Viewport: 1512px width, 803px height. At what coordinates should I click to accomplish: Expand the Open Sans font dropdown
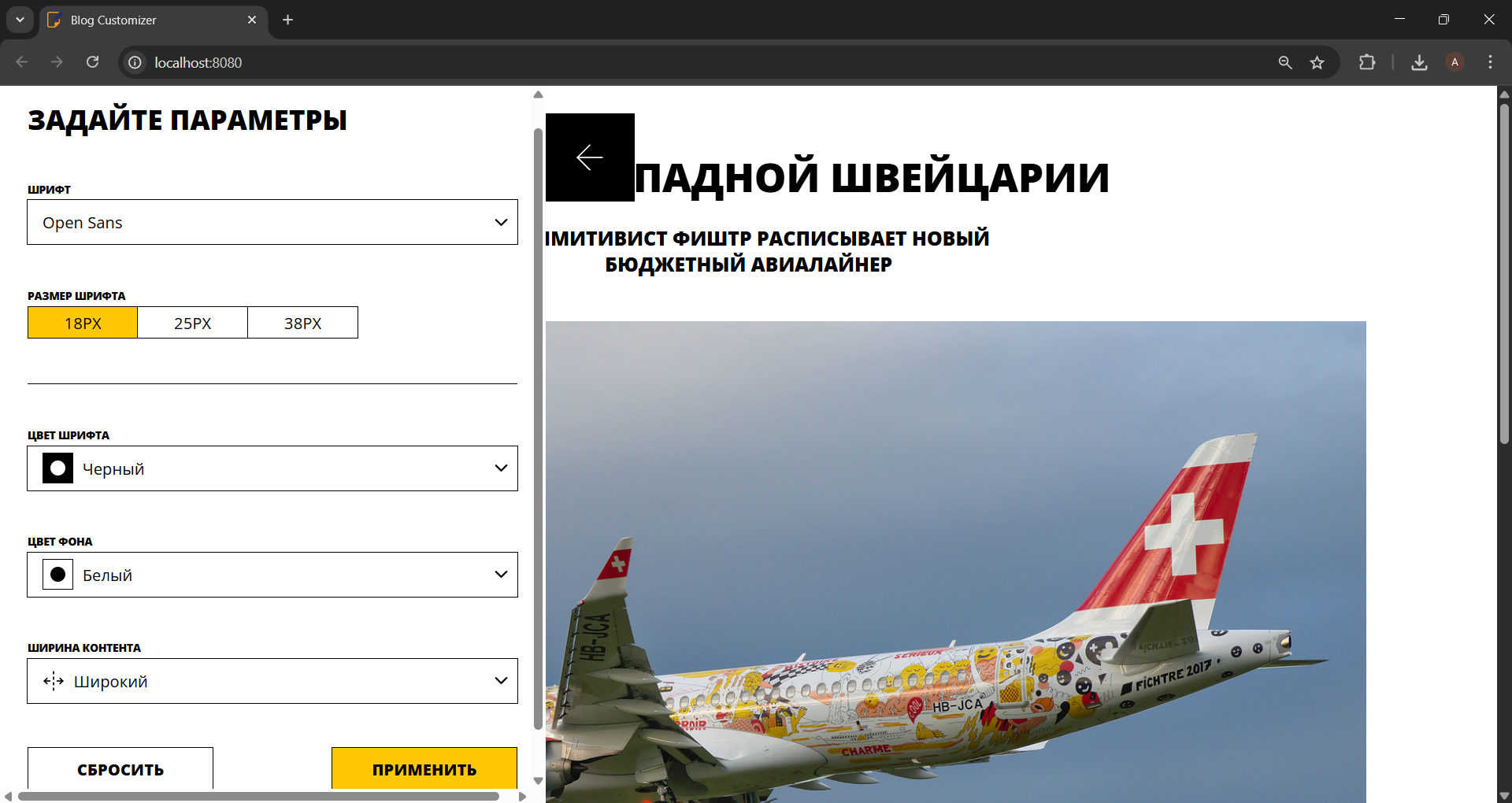tap(272, 222)
